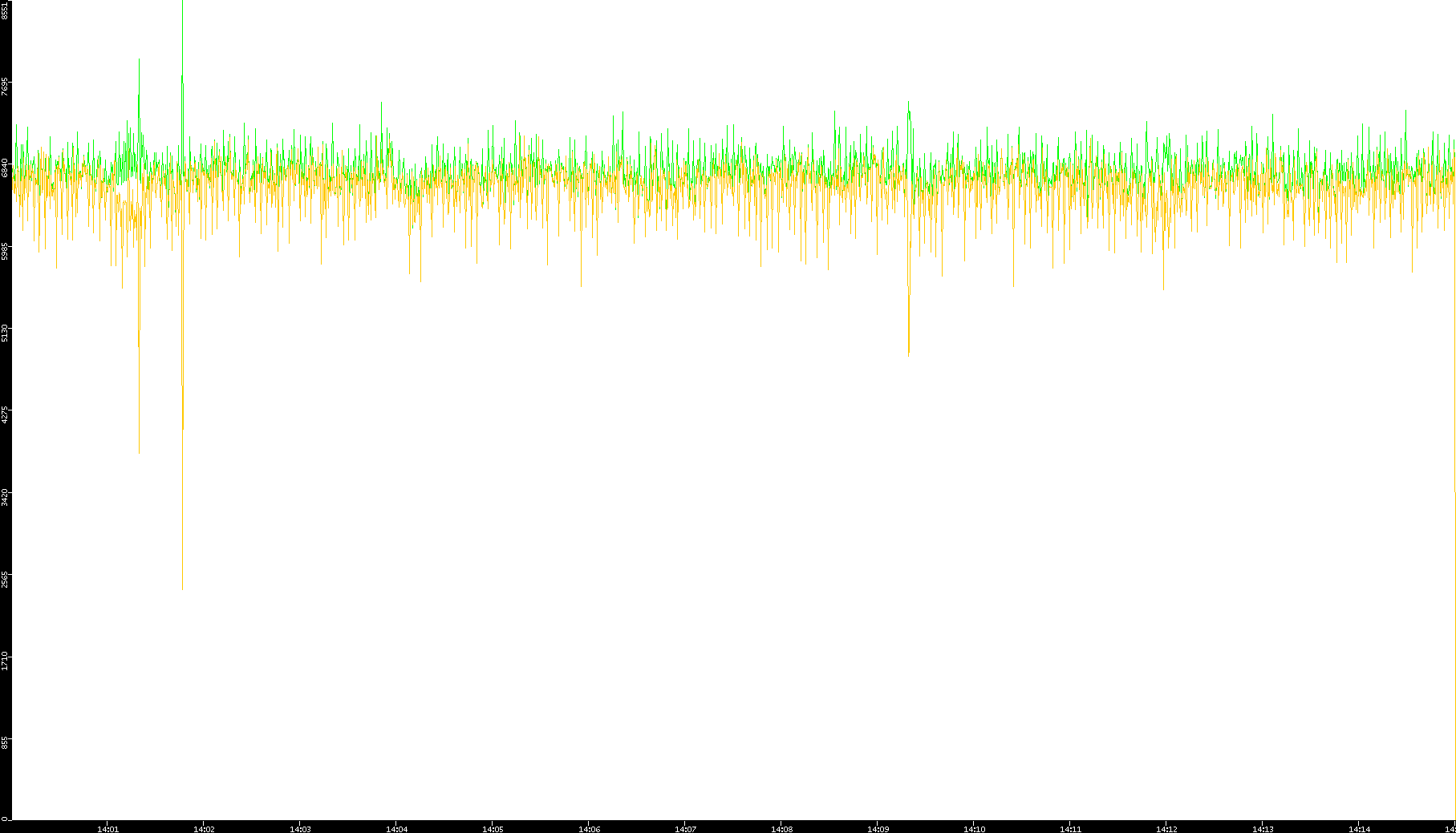This screenshot has width=1456, height=833.
Task: Click the 3420 y-axis label
Action: click(x=6, y=497)
